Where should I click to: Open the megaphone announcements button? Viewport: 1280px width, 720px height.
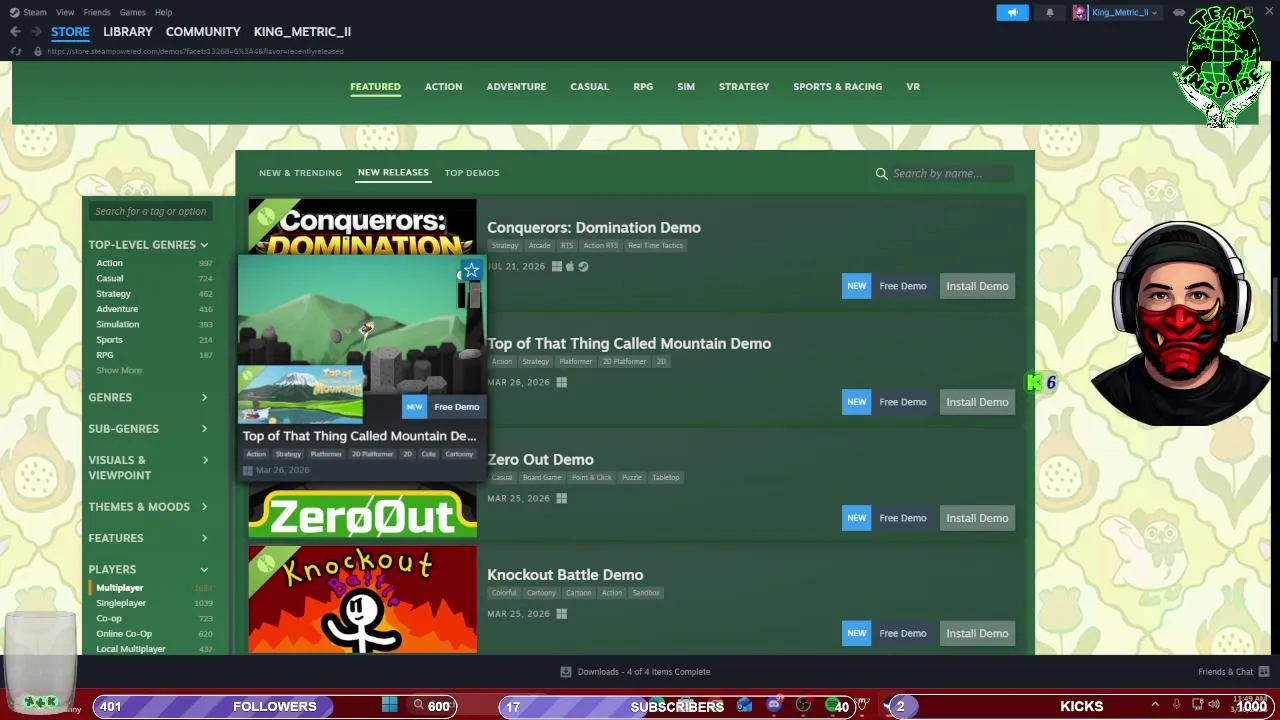click(1012, 12)
